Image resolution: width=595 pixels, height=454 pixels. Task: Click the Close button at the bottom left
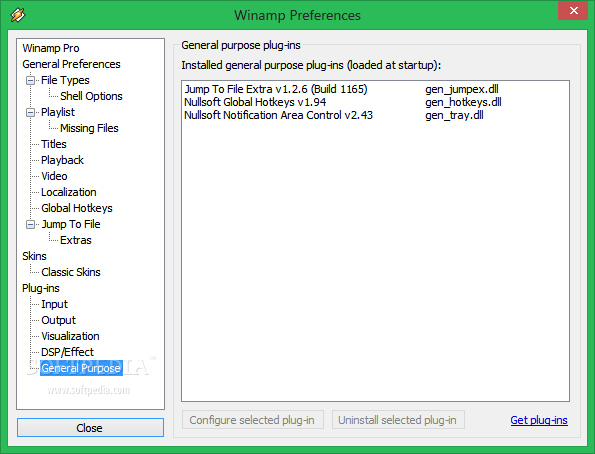coord(90,428)
